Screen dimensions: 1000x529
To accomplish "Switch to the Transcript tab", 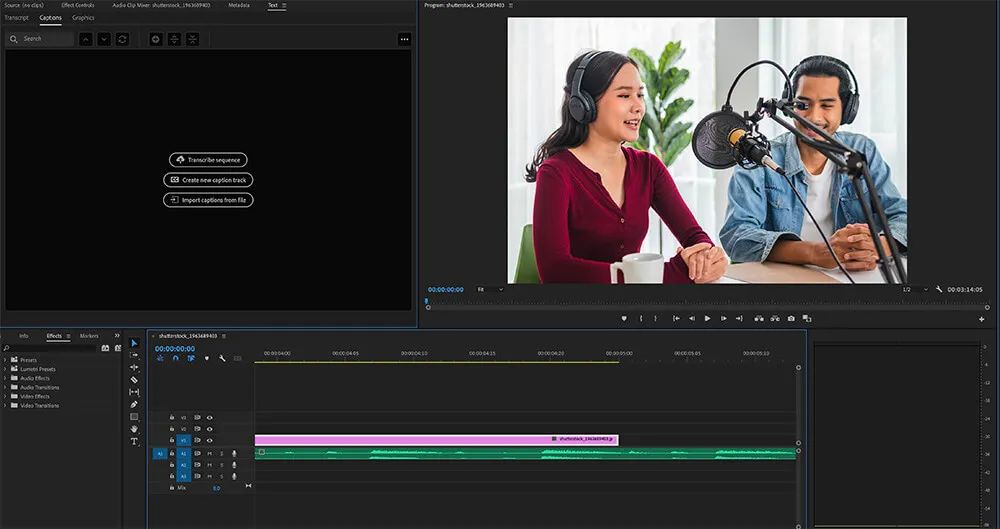I will click(17, 18).
